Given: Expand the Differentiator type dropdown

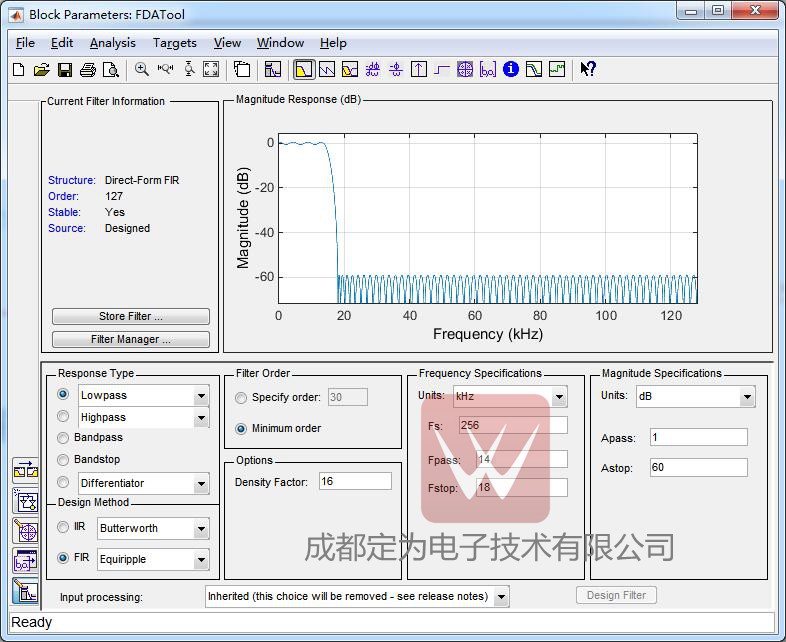Looking at the screenshot, I should click(201, 484).
